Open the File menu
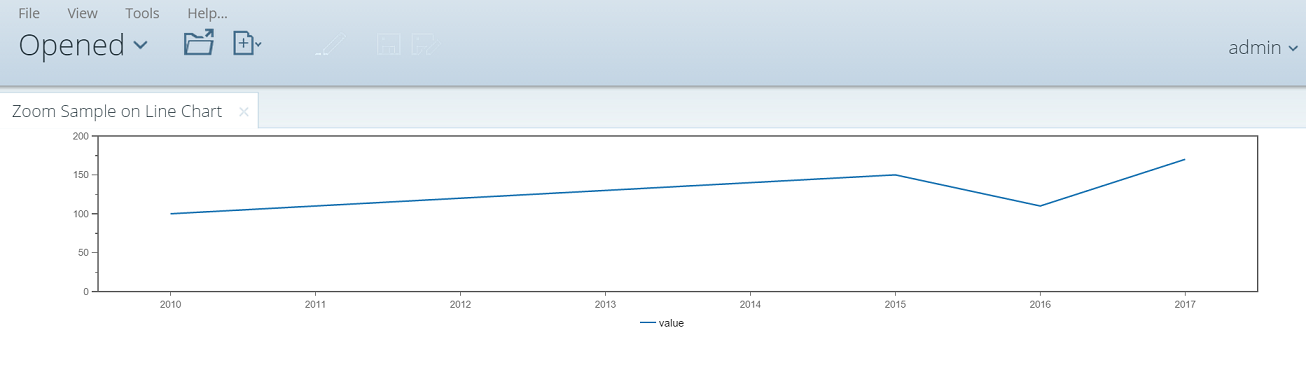Image resolution: width=1306 pixels, height=389 pixels. pos(29,14)
